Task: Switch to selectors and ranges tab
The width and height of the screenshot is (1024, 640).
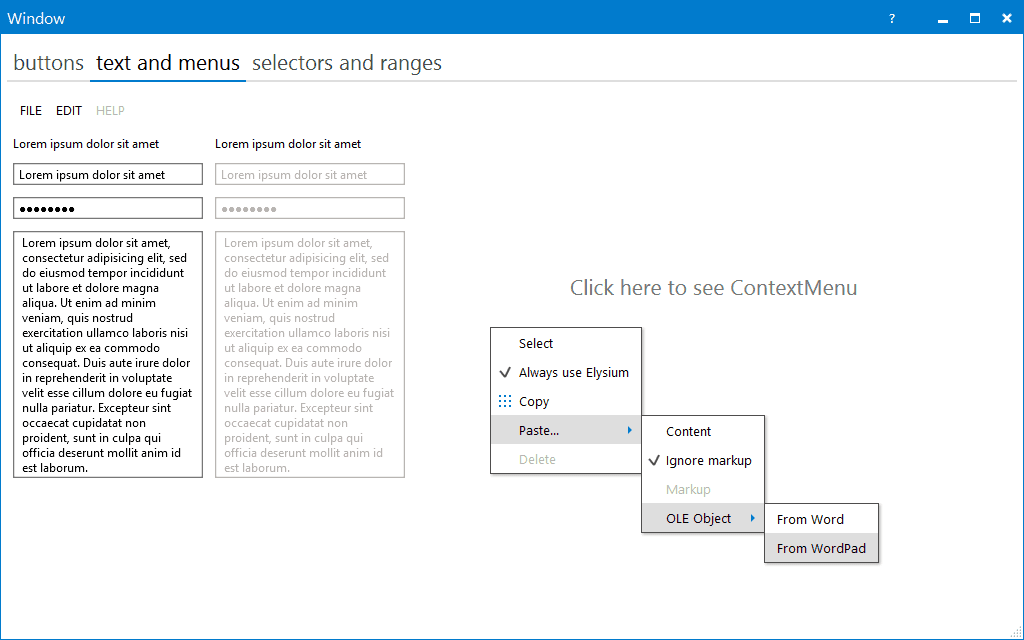Action: (346, 63)
